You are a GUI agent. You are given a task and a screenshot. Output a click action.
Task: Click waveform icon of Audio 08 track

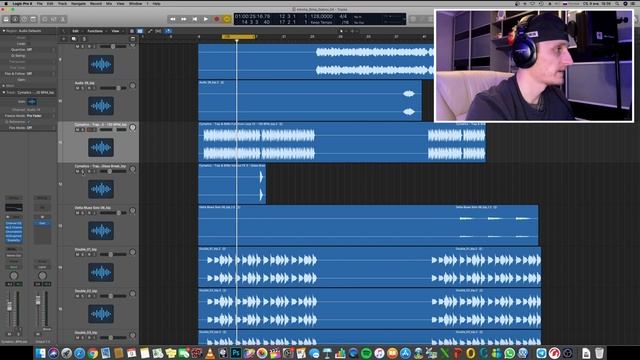(x=101, y=106)
